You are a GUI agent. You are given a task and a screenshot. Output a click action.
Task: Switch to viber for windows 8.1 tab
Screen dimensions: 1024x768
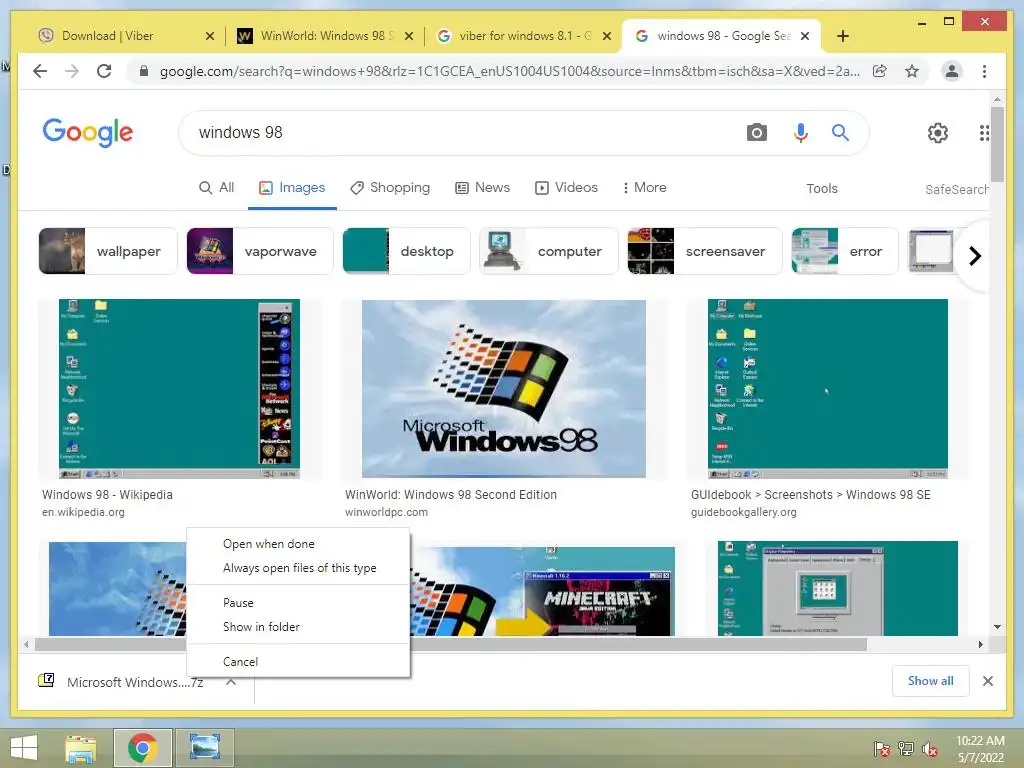click(525, 36)
